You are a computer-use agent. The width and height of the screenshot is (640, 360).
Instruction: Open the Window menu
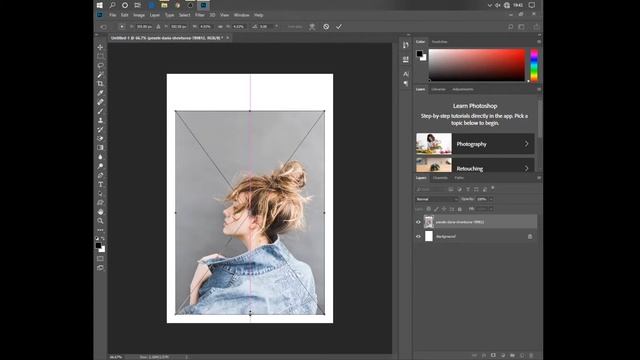click(x=241, y=15)
